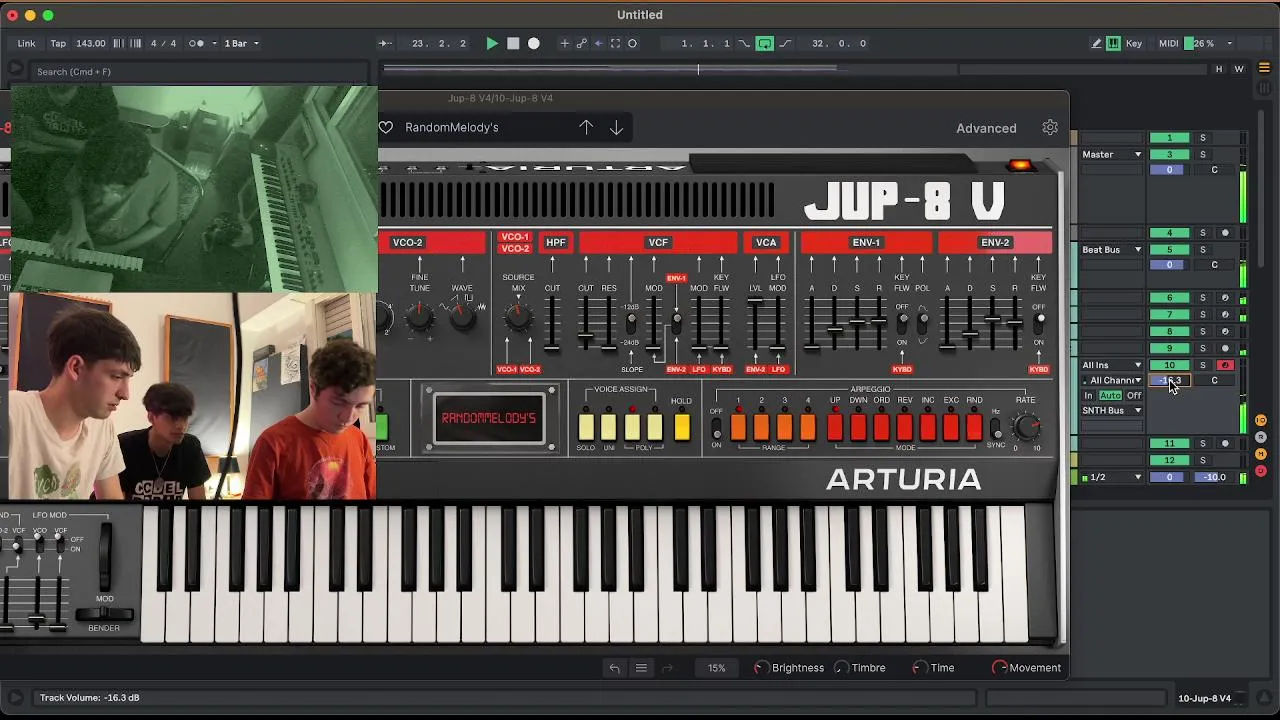1280x720 pixels.
Task: Open the RandomMelody's preset name browser
Action: (x=452, y=127)
